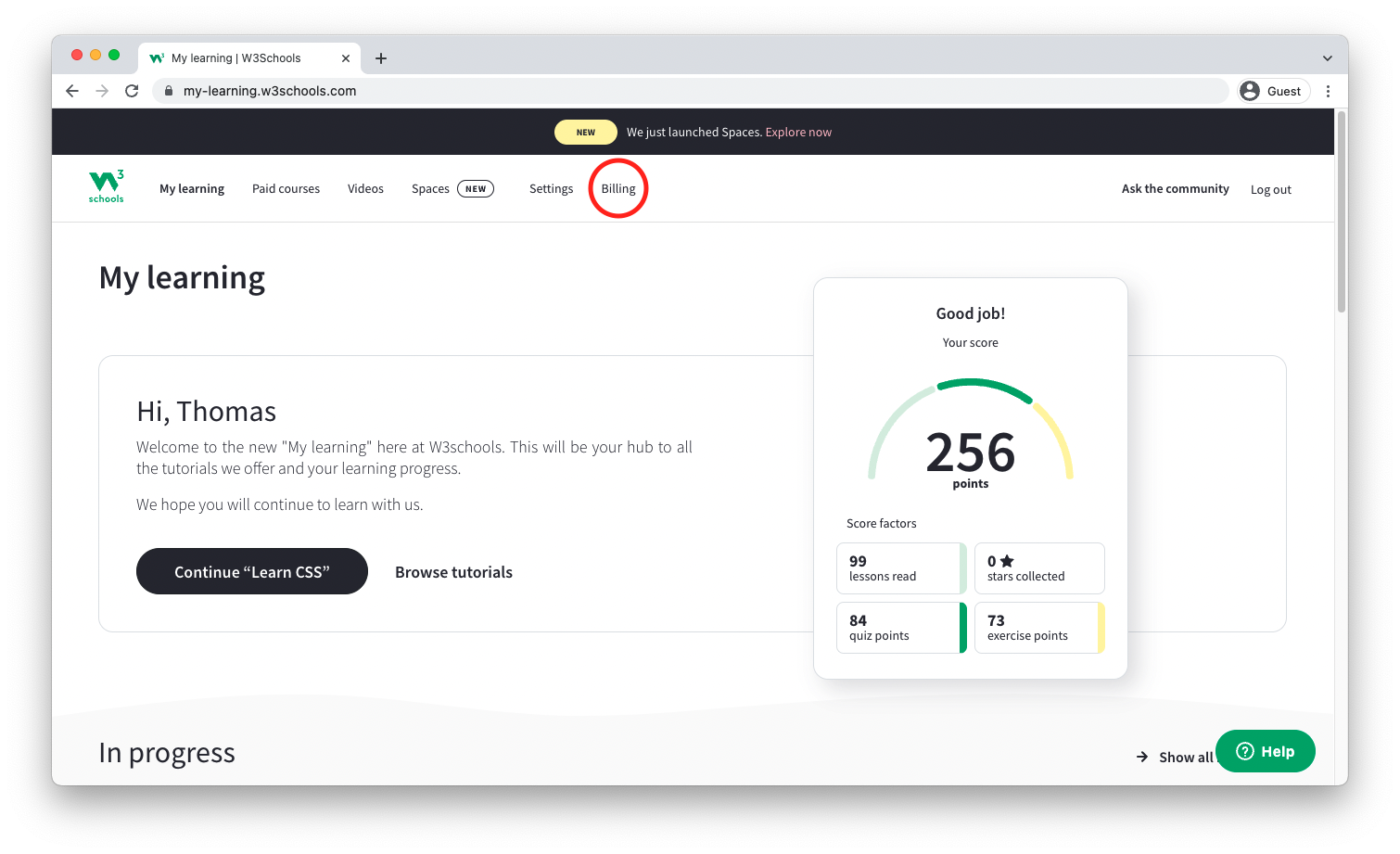The image size is (1400, 854).
Task: Click the In progress heading
Action: click(167, 753)
